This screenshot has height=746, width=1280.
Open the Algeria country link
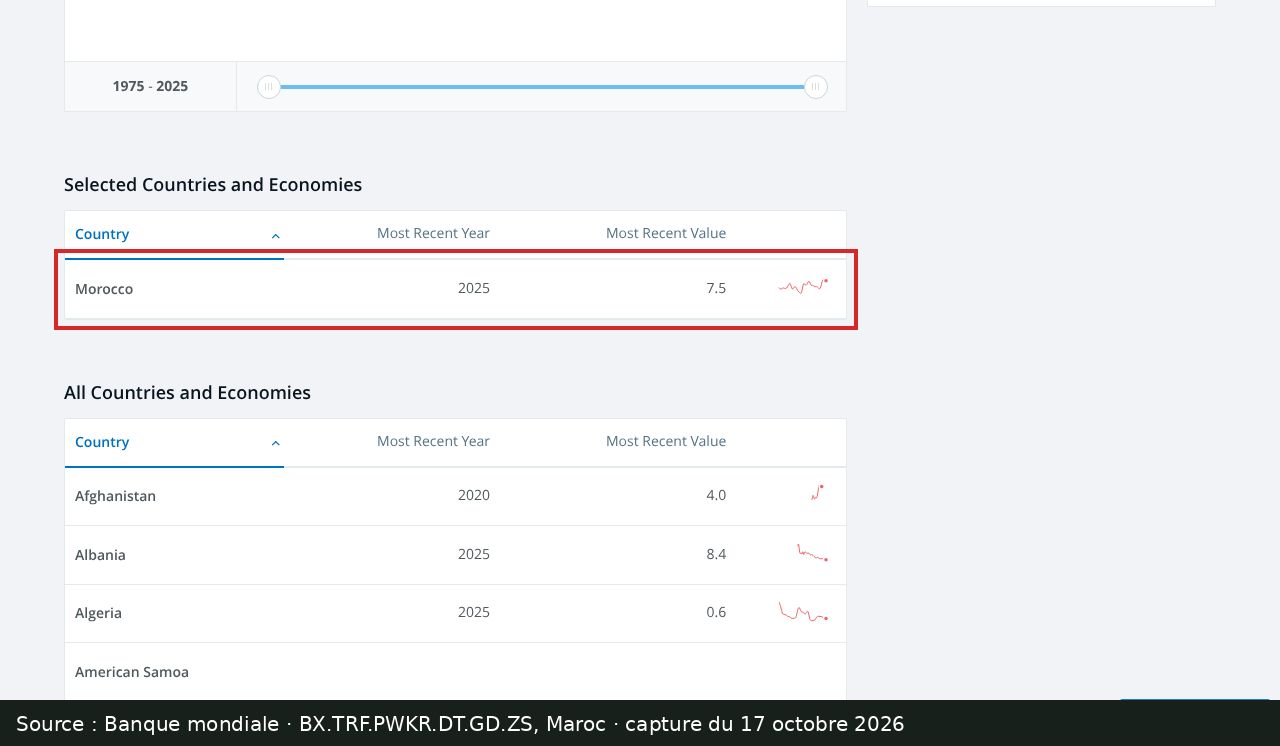[x=98, y=613]
